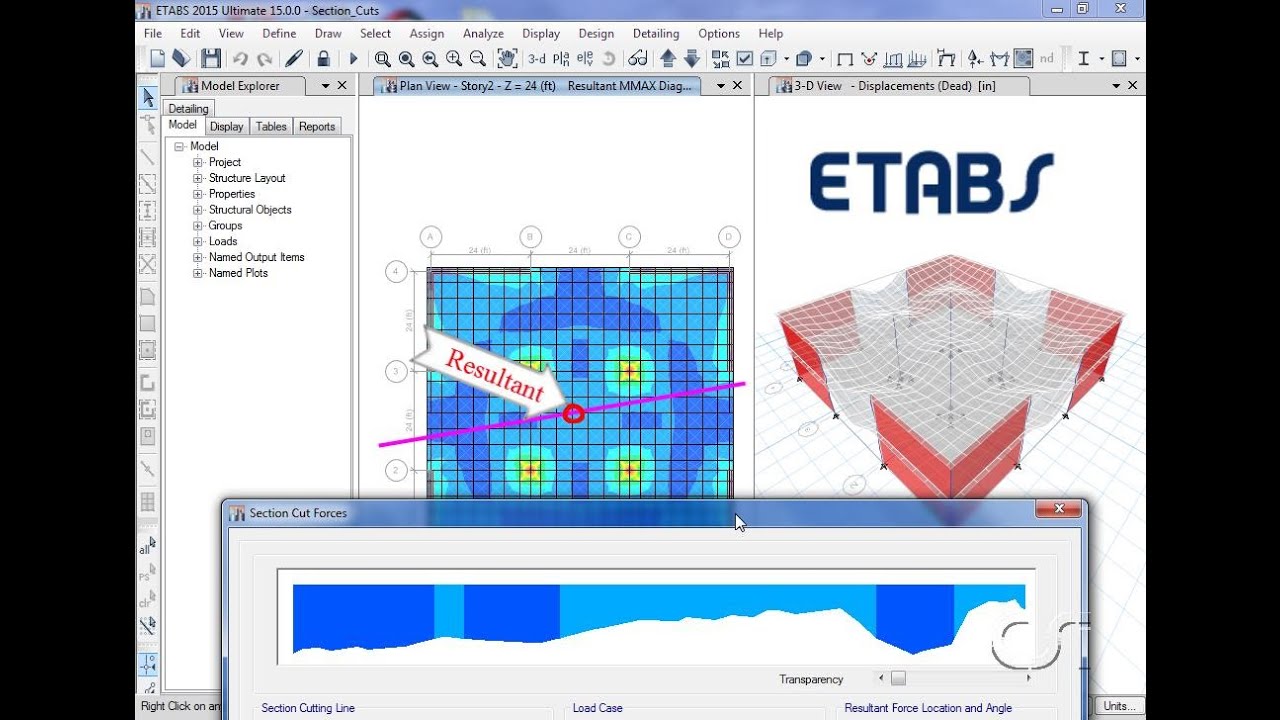Image resolution: width=1280 pixels, height=720 pixels.
Task: Click grid bubble C in plan view
Action: click(629, 237)
